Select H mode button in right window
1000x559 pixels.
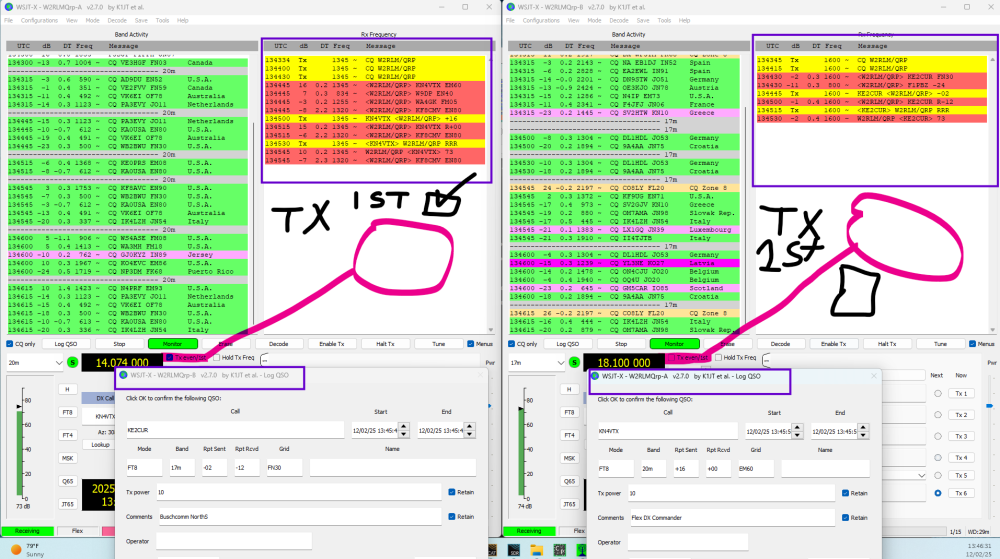coord(569,389)
